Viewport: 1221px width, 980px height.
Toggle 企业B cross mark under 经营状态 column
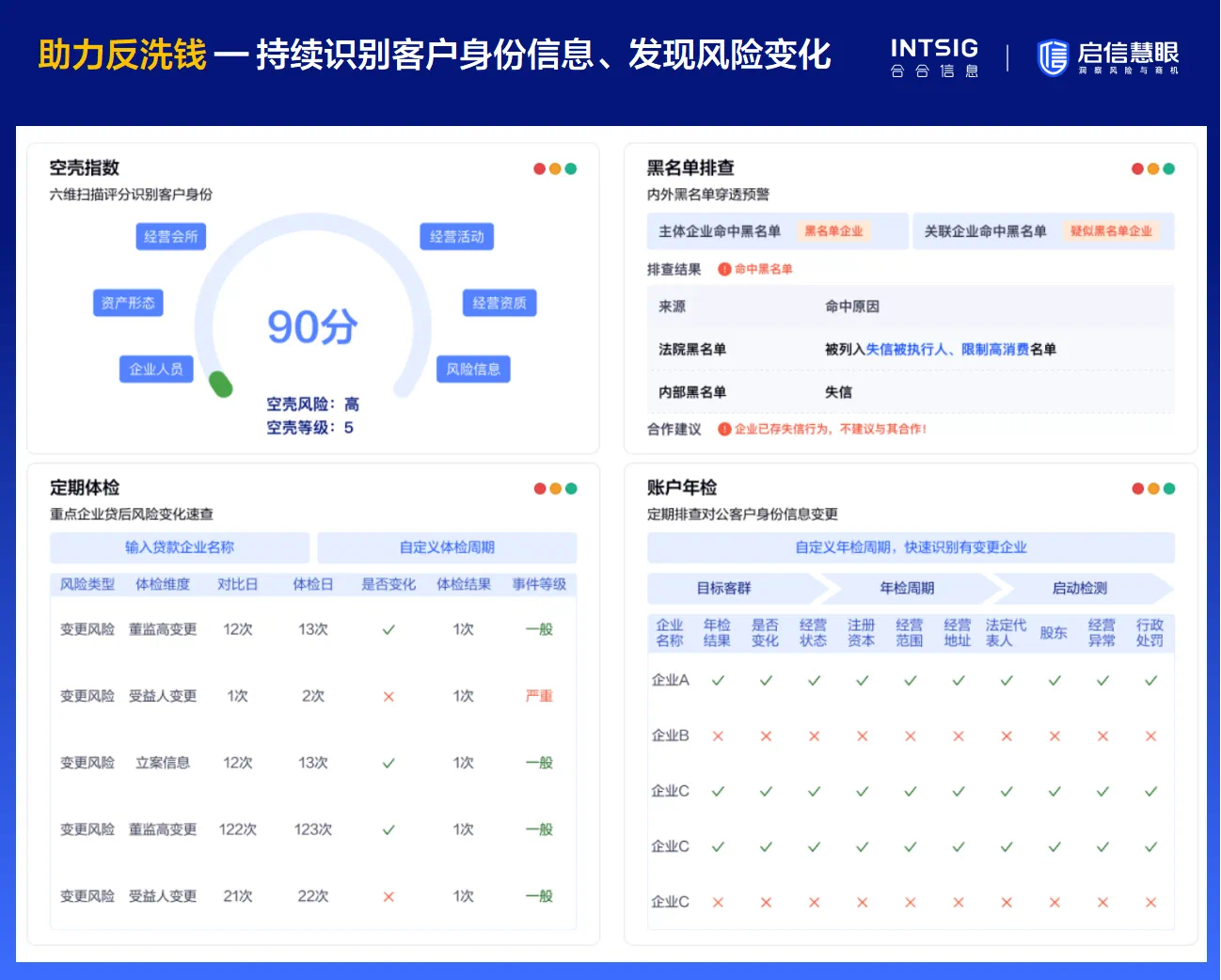tap(814, 736)
